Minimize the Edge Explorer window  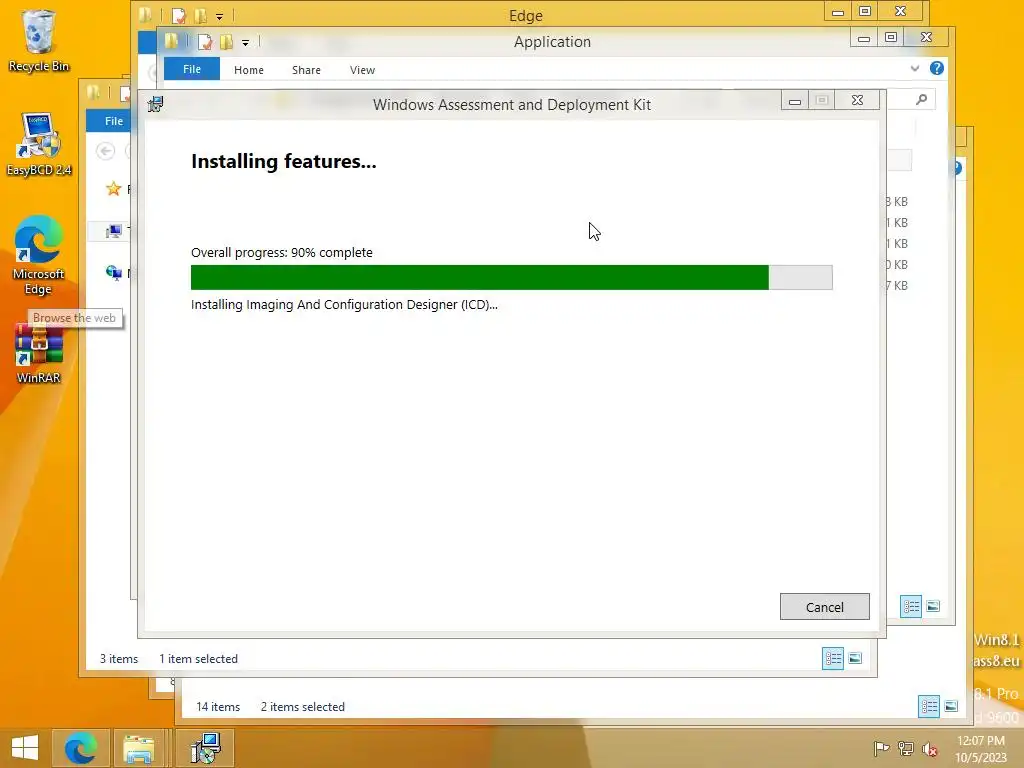pos(838,11)
